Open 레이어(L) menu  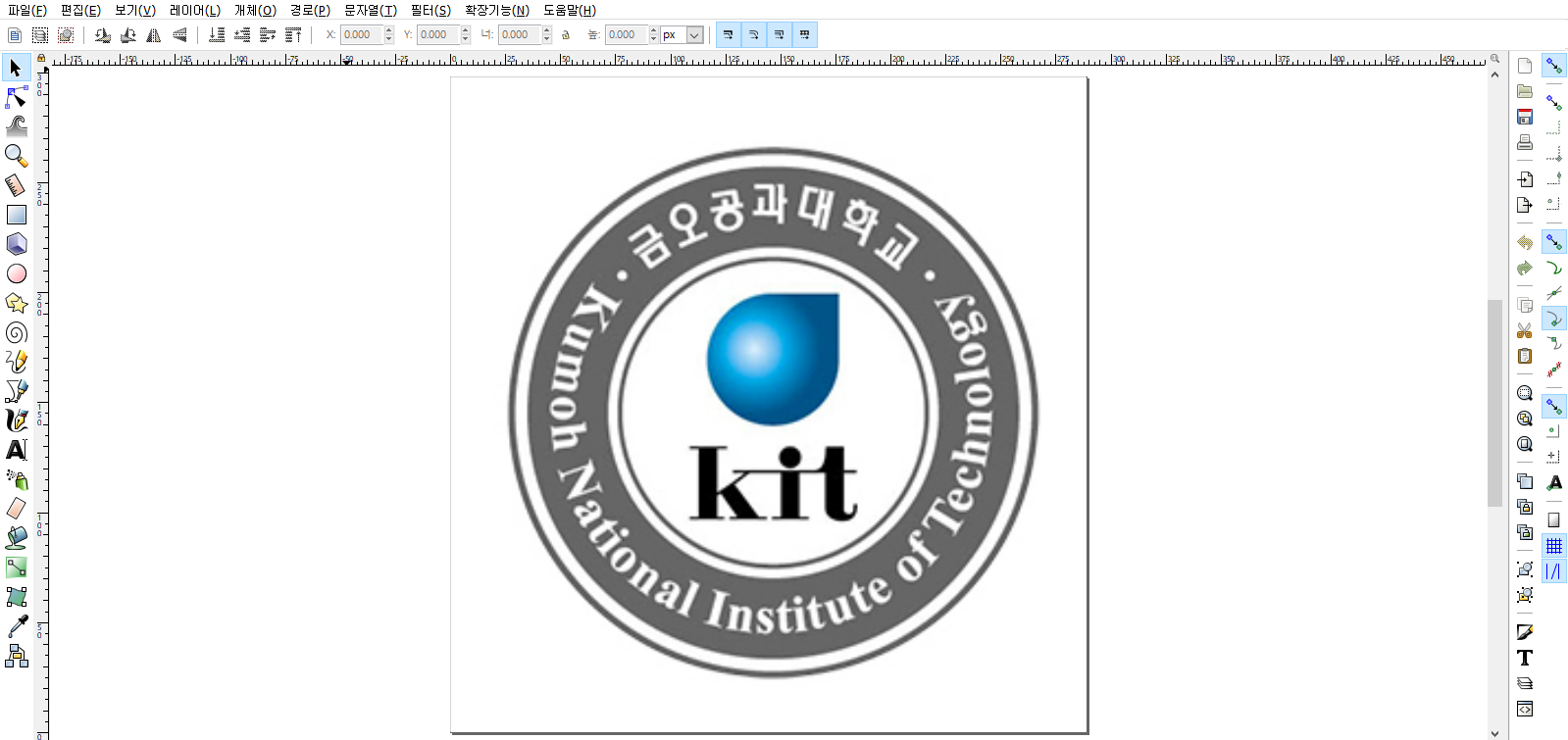click(195, 10)
